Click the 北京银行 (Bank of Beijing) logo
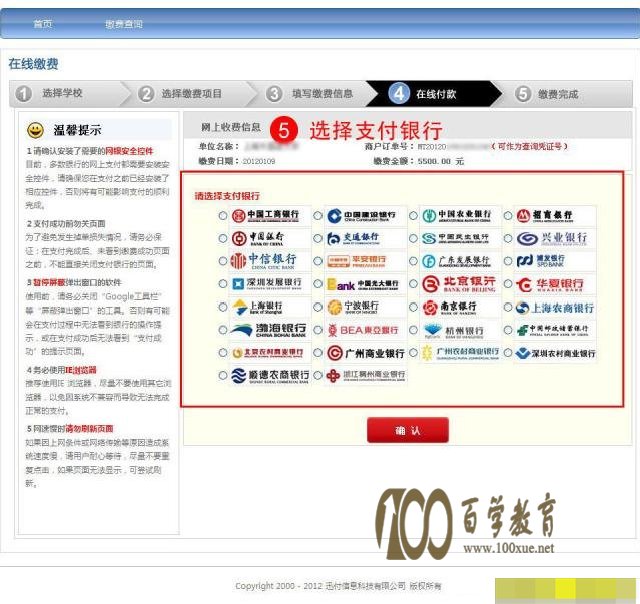640x604 pixels. [x=460, y=284]
